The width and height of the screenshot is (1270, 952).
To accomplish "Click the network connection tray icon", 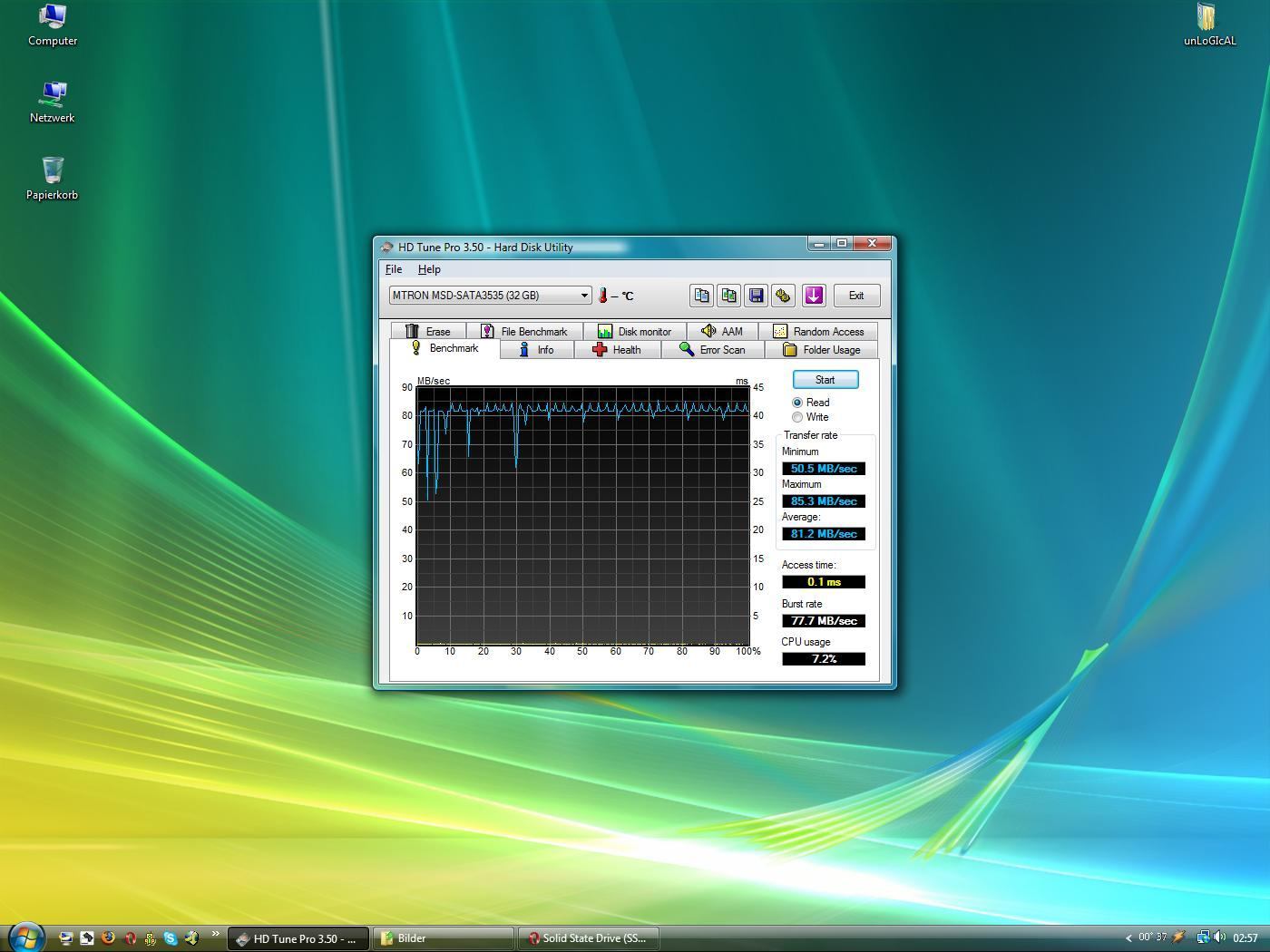I will [x=1202, y=937].
